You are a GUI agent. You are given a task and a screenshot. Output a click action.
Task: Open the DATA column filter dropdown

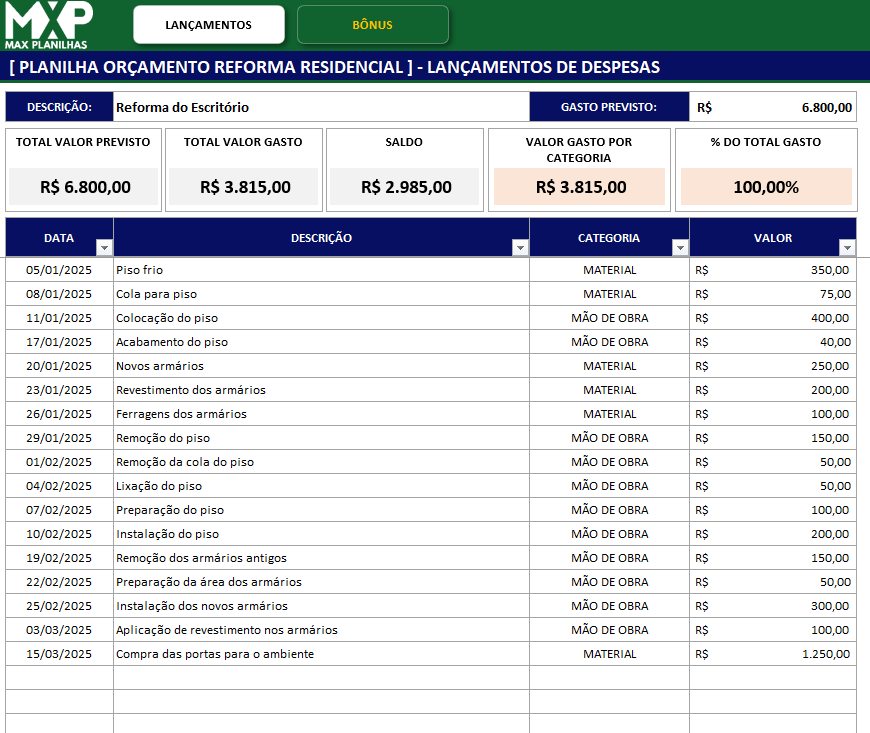point(104,246)
